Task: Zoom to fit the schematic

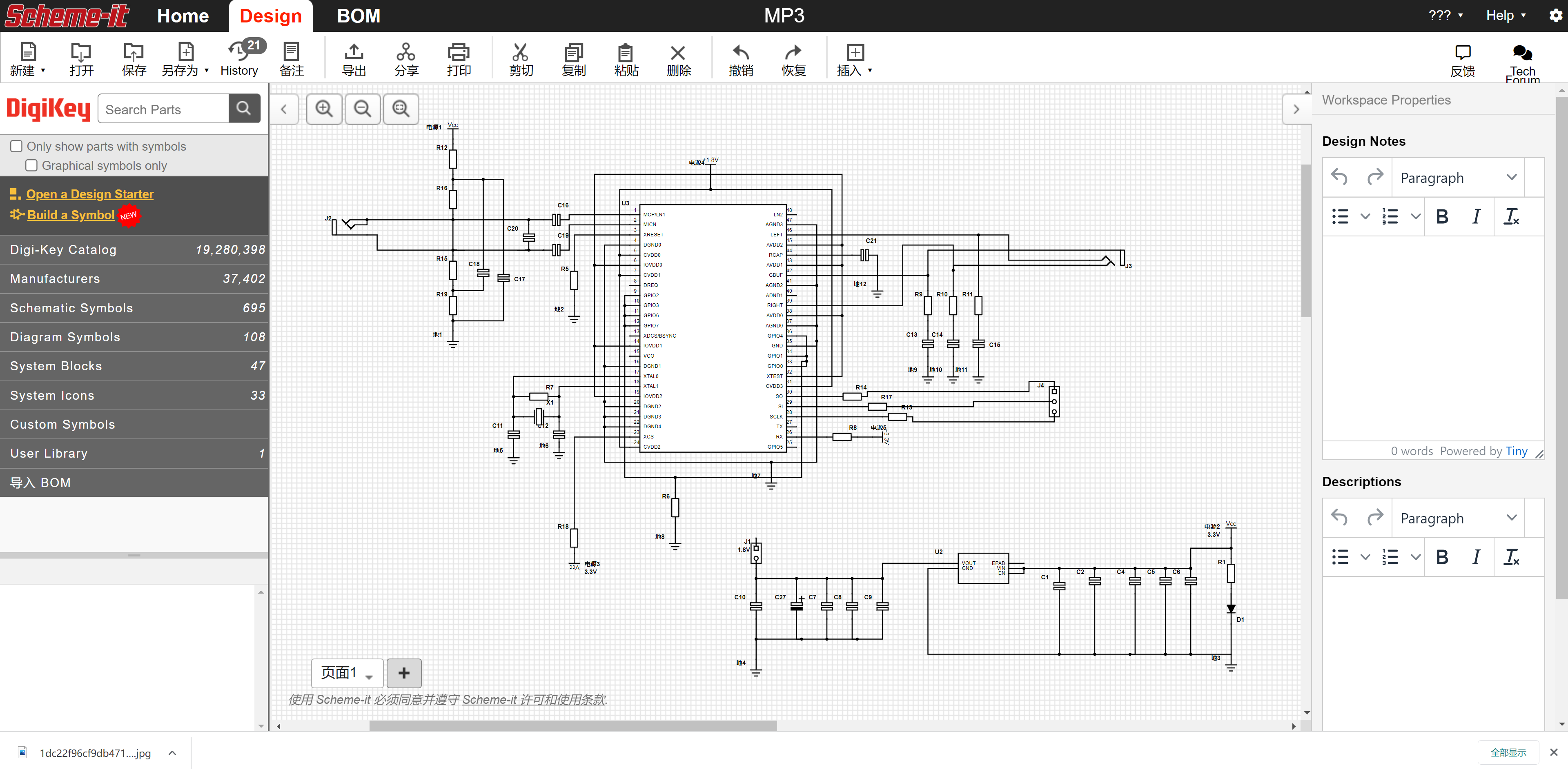Action: coord(401,109)
